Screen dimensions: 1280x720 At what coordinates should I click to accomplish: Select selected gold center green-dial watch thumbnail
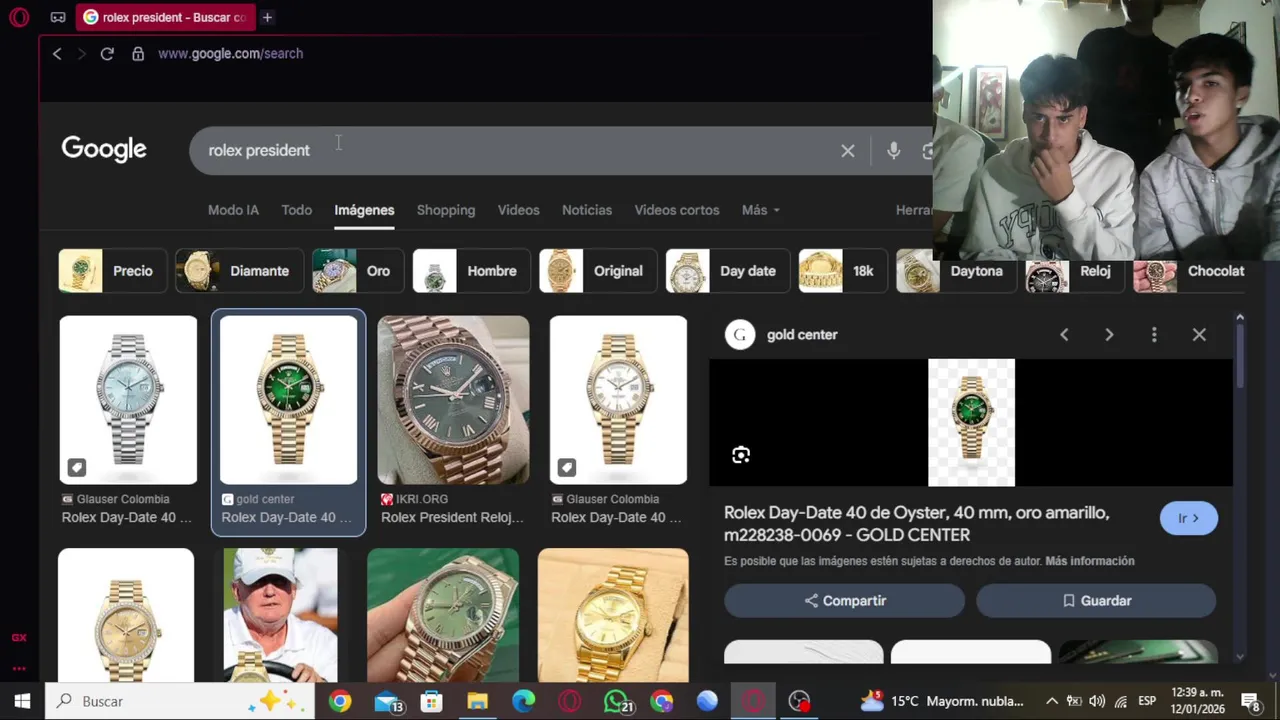point(288,400)
